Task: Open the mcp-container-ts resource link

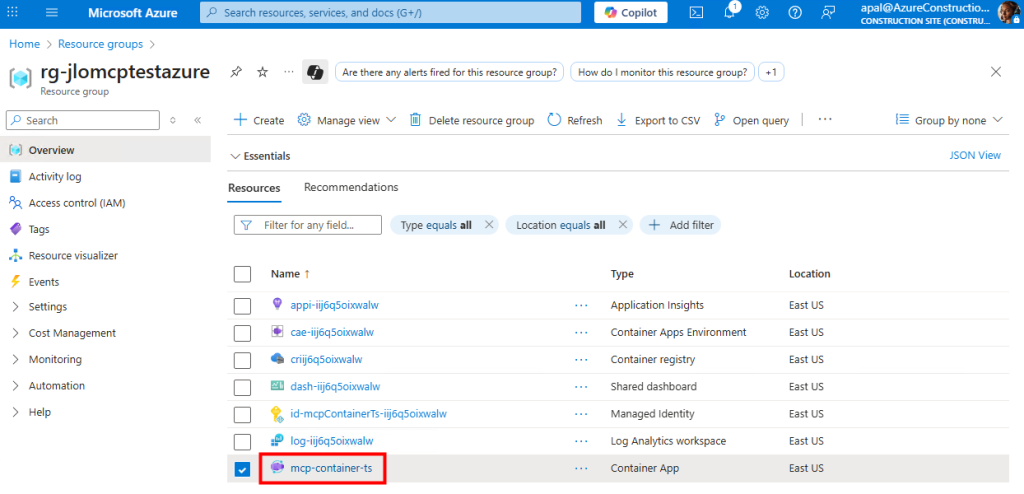Action: (331, 469)
